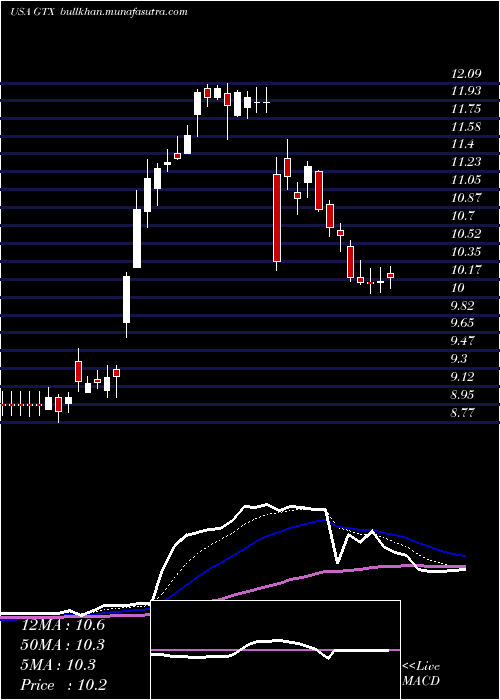The height and width of the screenshot is (700, 500).
Task: Click the 9.47 price axis label
Action: tap(462, 341)
